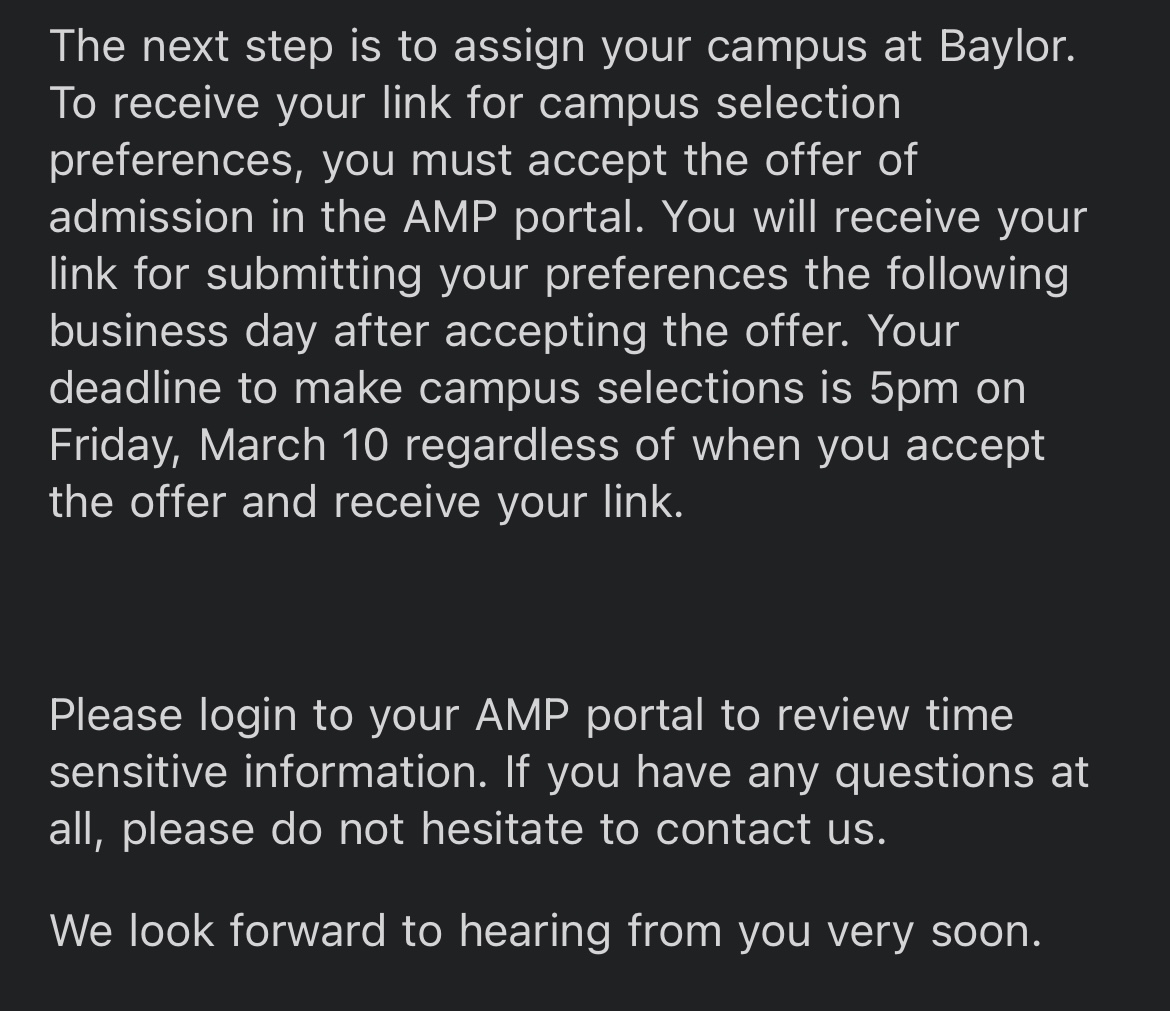Click "offer of" ending the third line
Viewport: 1170px width, 1011px height.
841,160
